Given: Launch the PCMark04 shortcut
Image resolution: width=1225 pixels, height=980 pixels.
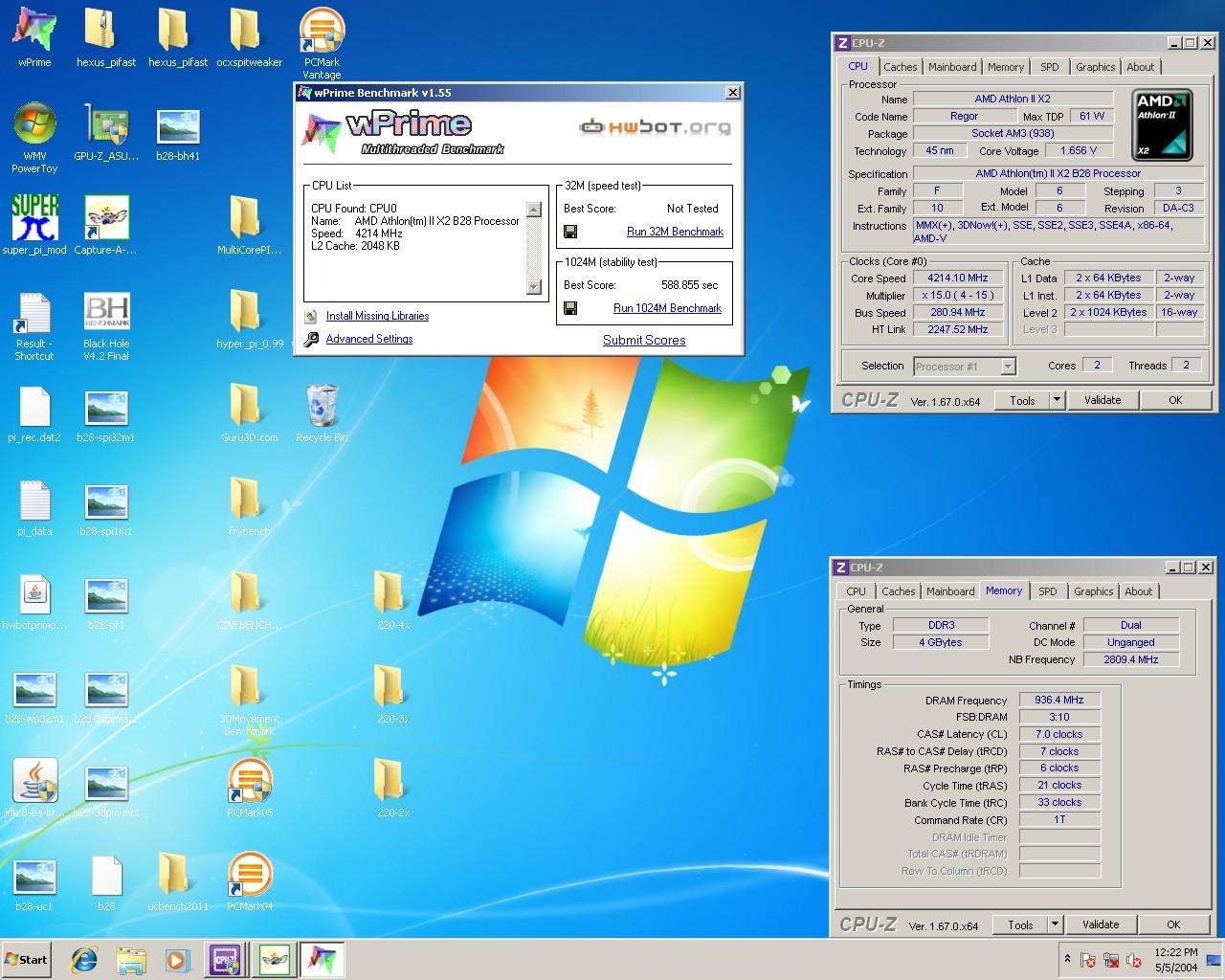Looking at the screenshot, I should (x=249, y=881).
